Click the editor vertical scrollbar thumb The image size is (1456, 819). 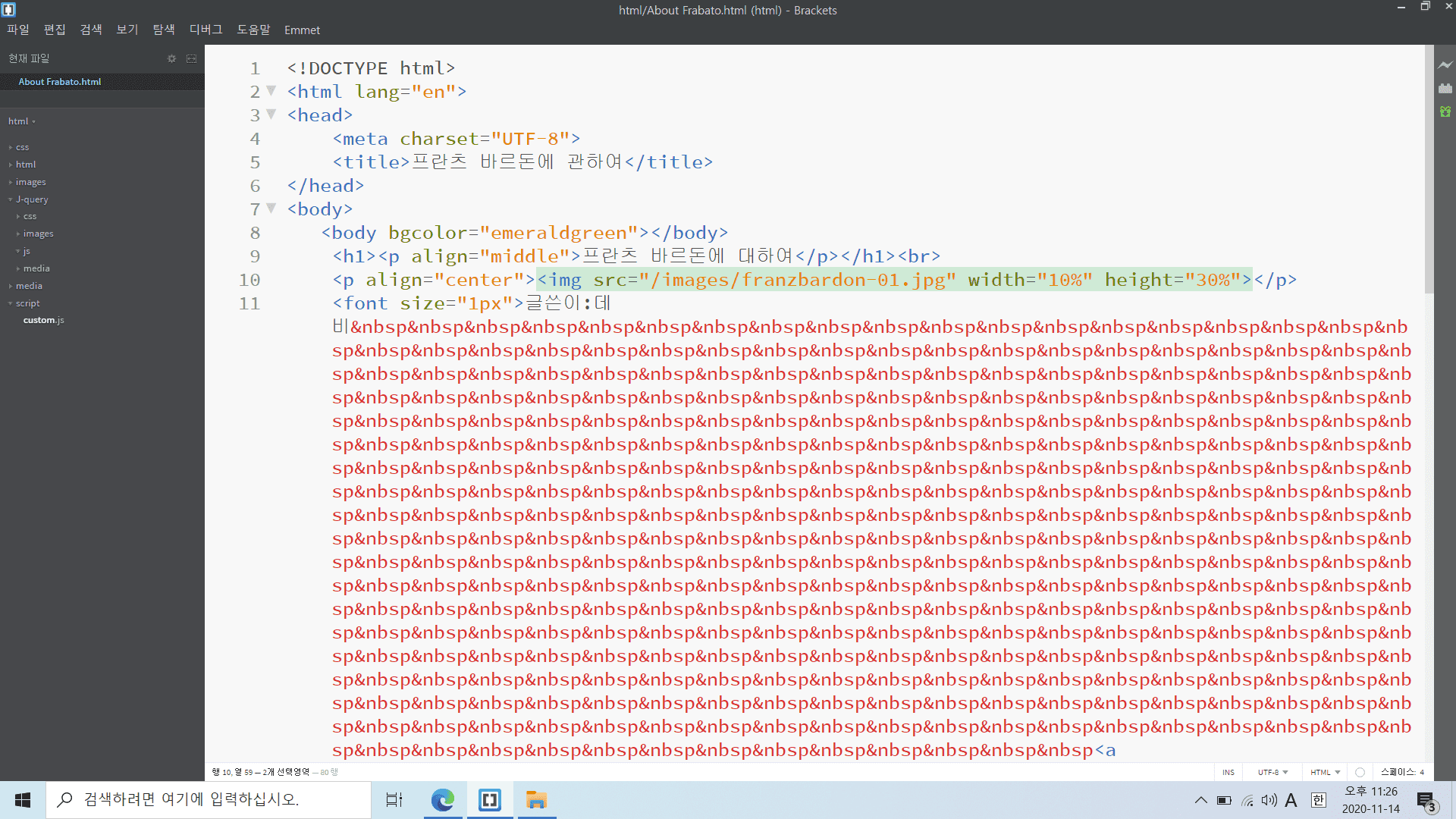point(1429,171)
